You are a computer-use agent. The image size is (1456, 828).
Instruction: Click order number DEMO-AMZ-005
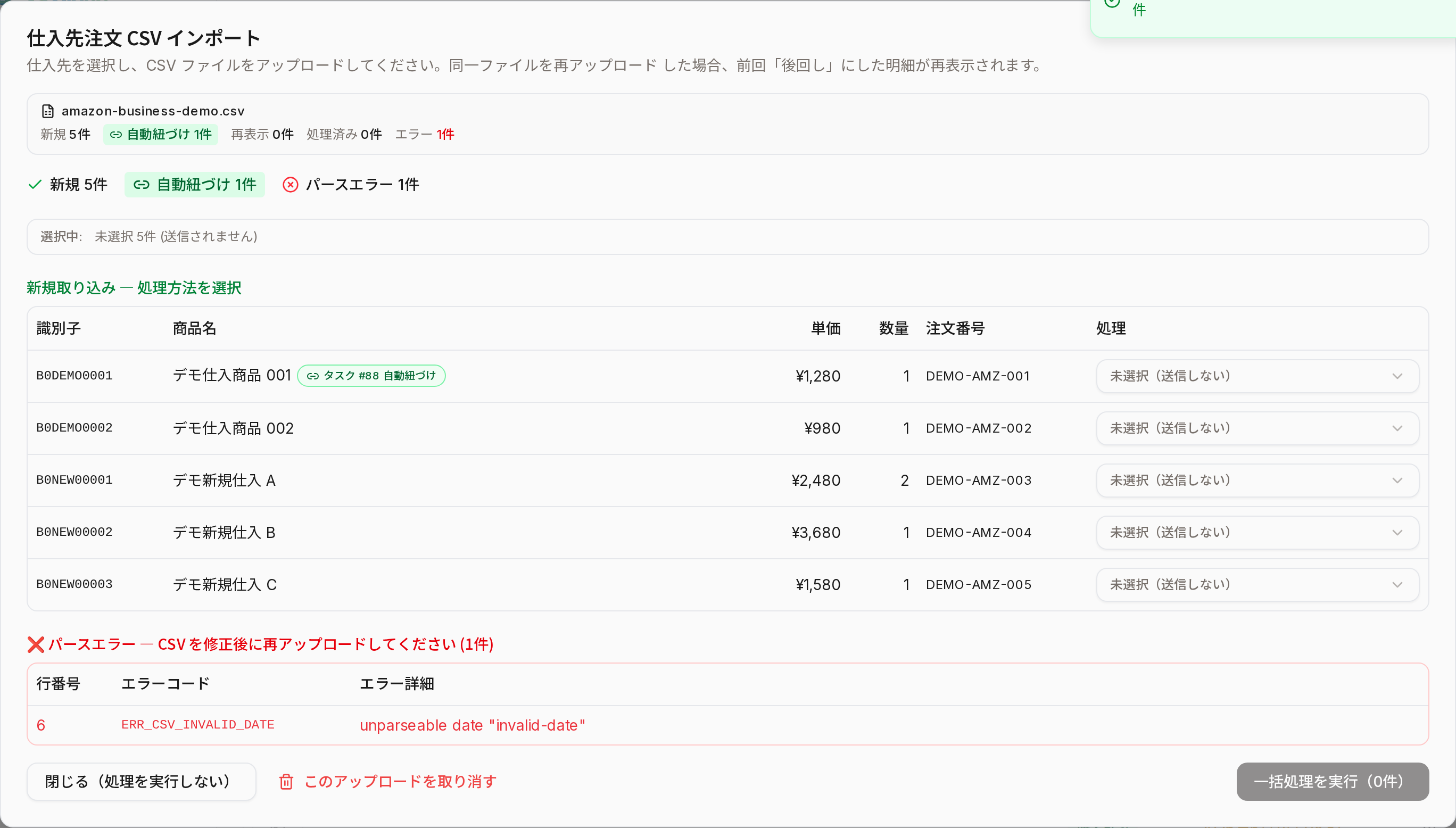point(979,585)
